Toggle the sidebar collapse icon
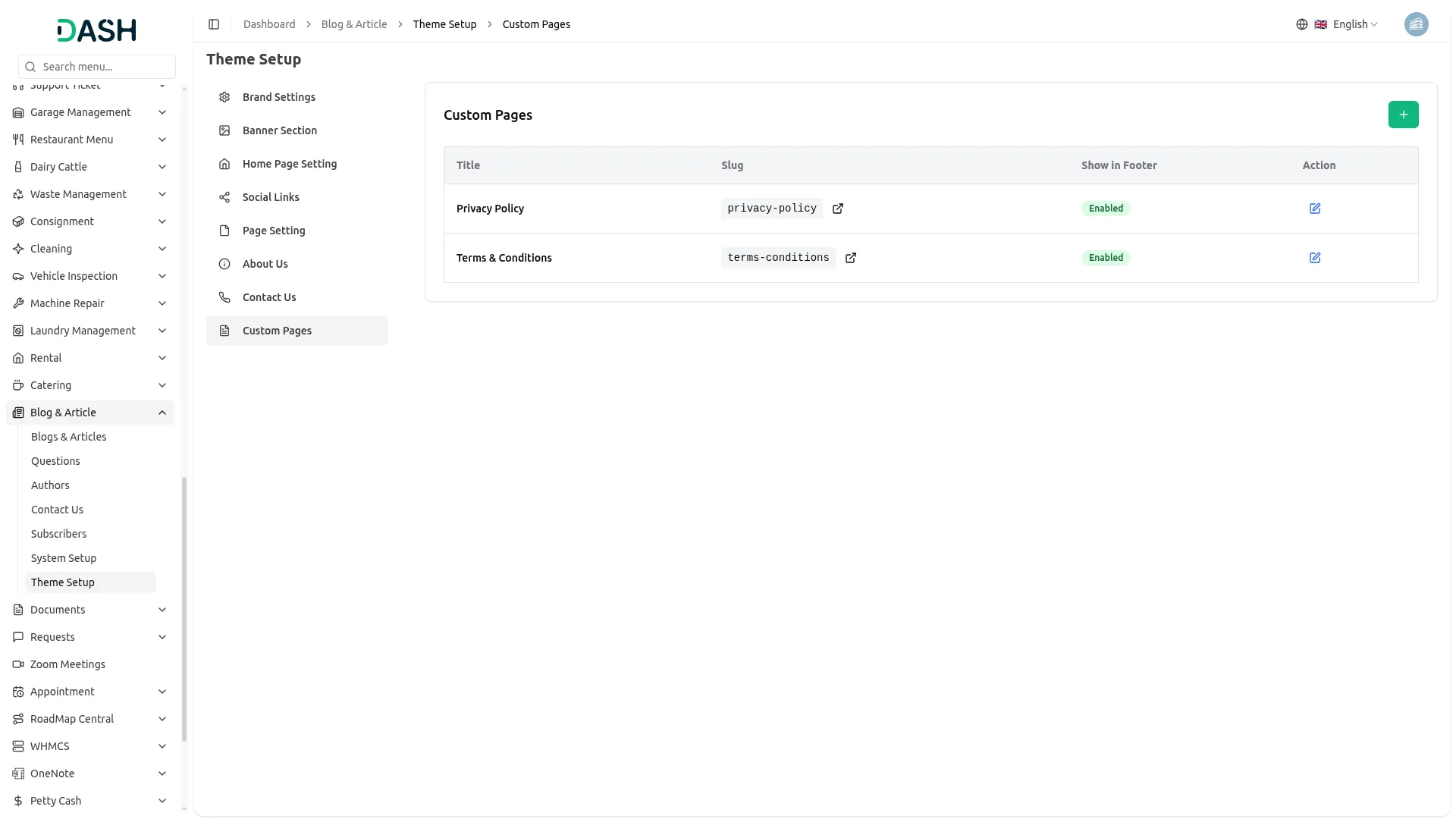This screenshot has width=1456, height=819. pos(214,24)
